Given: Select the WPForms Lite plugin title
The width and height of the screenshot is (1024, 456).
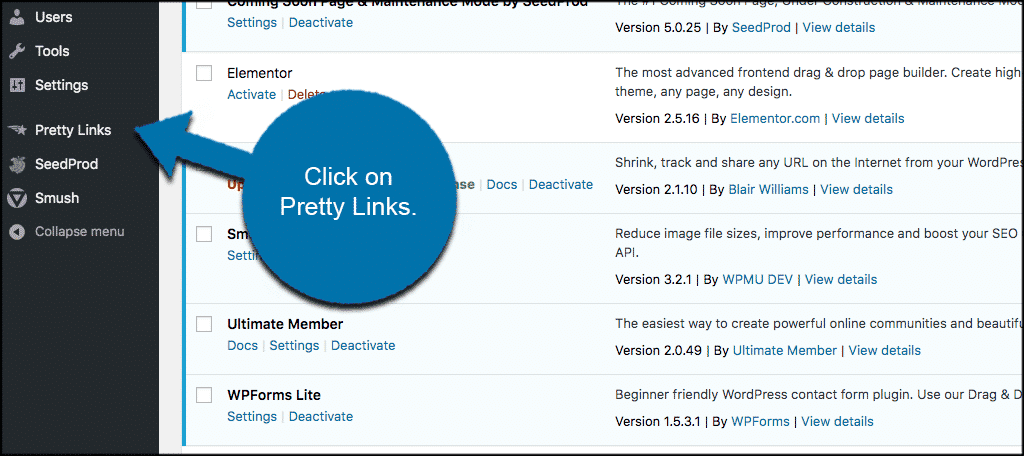Looking at the screenshot, I should (x=274, y=395).
